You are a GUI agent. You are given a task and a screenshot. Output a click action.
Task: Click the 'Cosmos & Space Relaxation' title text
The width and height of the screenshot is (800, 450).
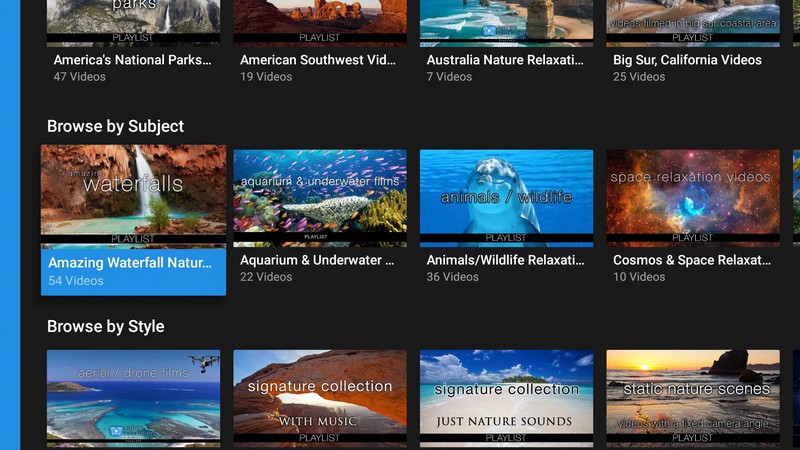pos(692,260)
